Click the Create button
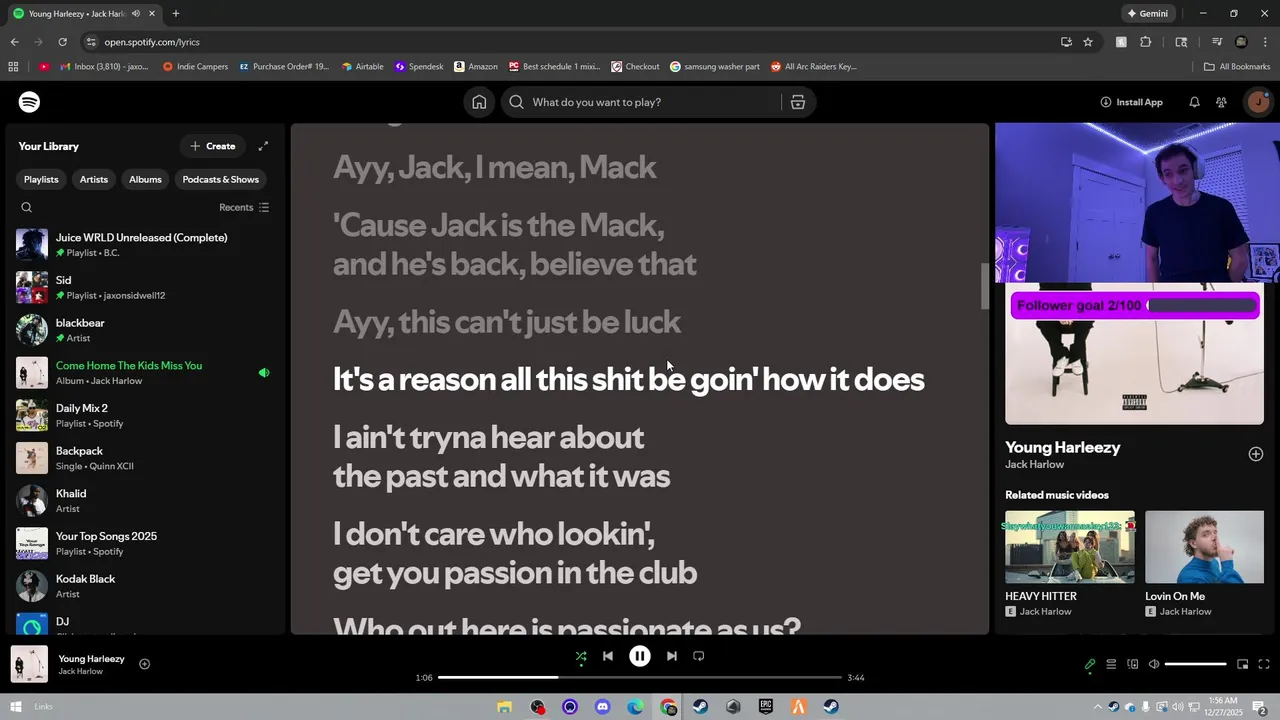The image size is (1280, 720). 212,146
